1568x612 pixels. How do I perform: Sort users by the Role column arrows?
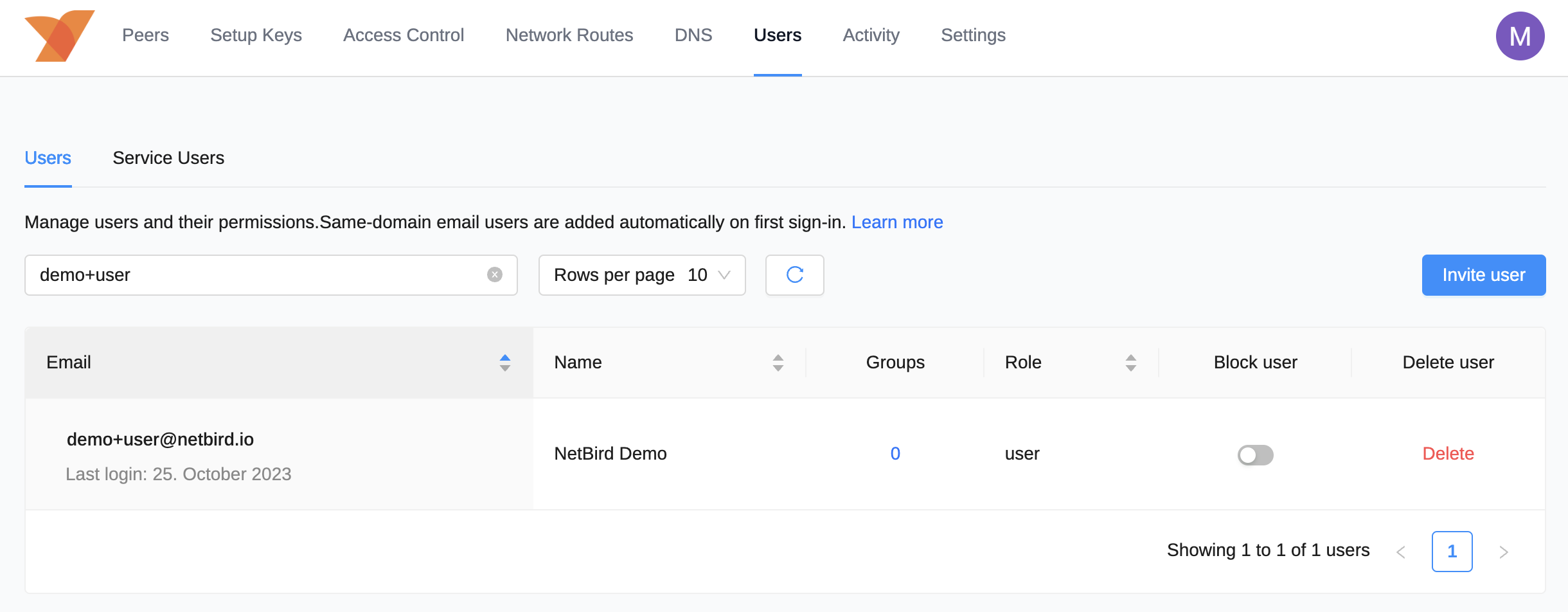click(1130, 363)
